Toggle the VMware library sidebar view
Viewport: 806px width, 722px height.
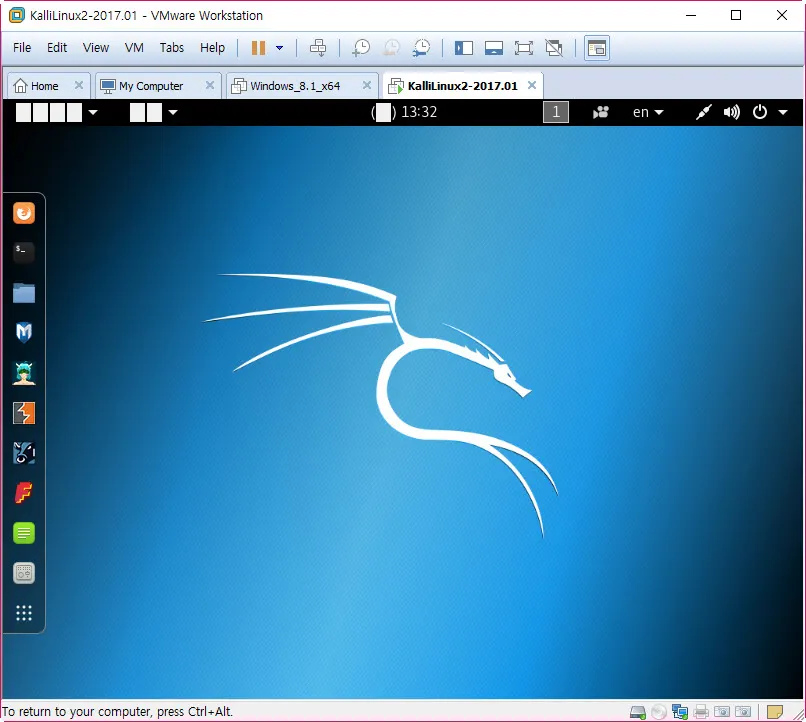(x=463, y=48)
